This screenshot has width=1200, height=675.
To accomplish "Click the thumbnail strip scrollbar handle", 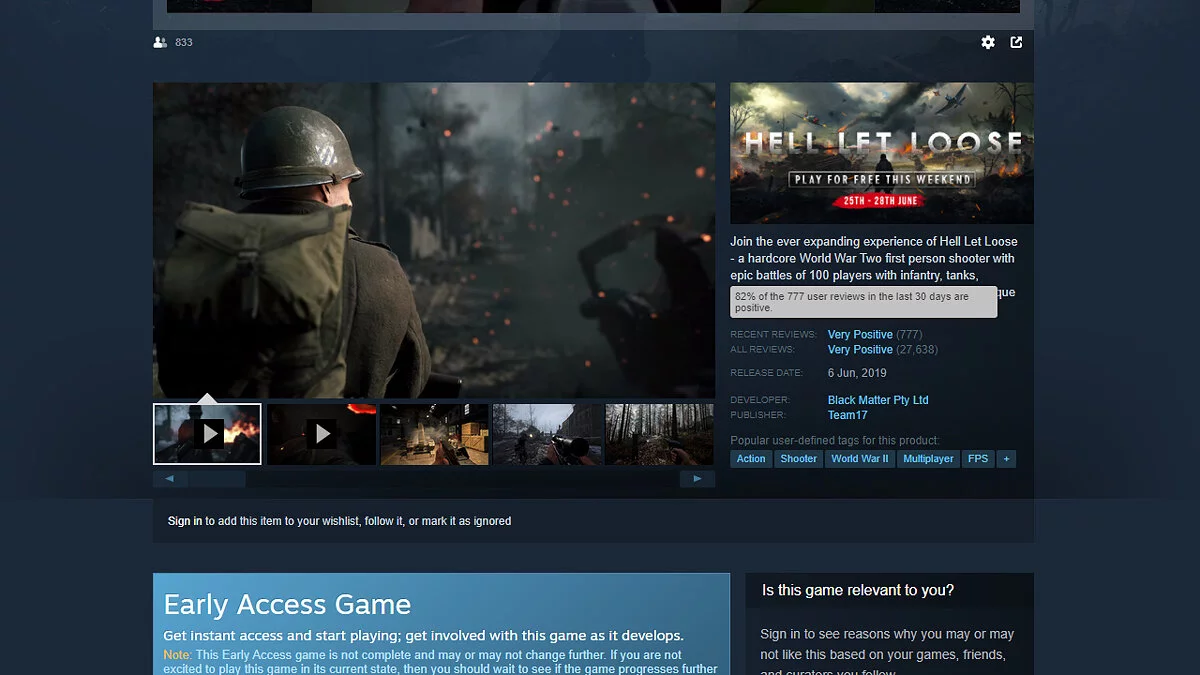I will (x=217, y=479).
